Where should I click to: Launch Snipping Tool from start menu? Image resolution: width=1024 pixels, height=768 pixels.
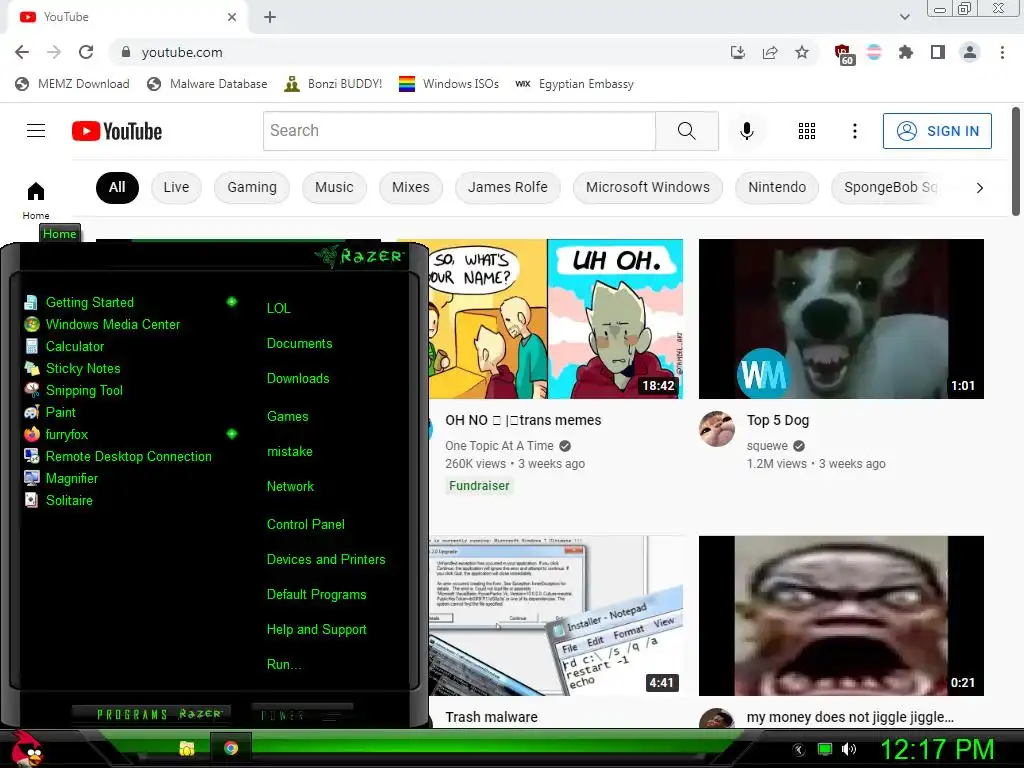[x=73, y=391]
